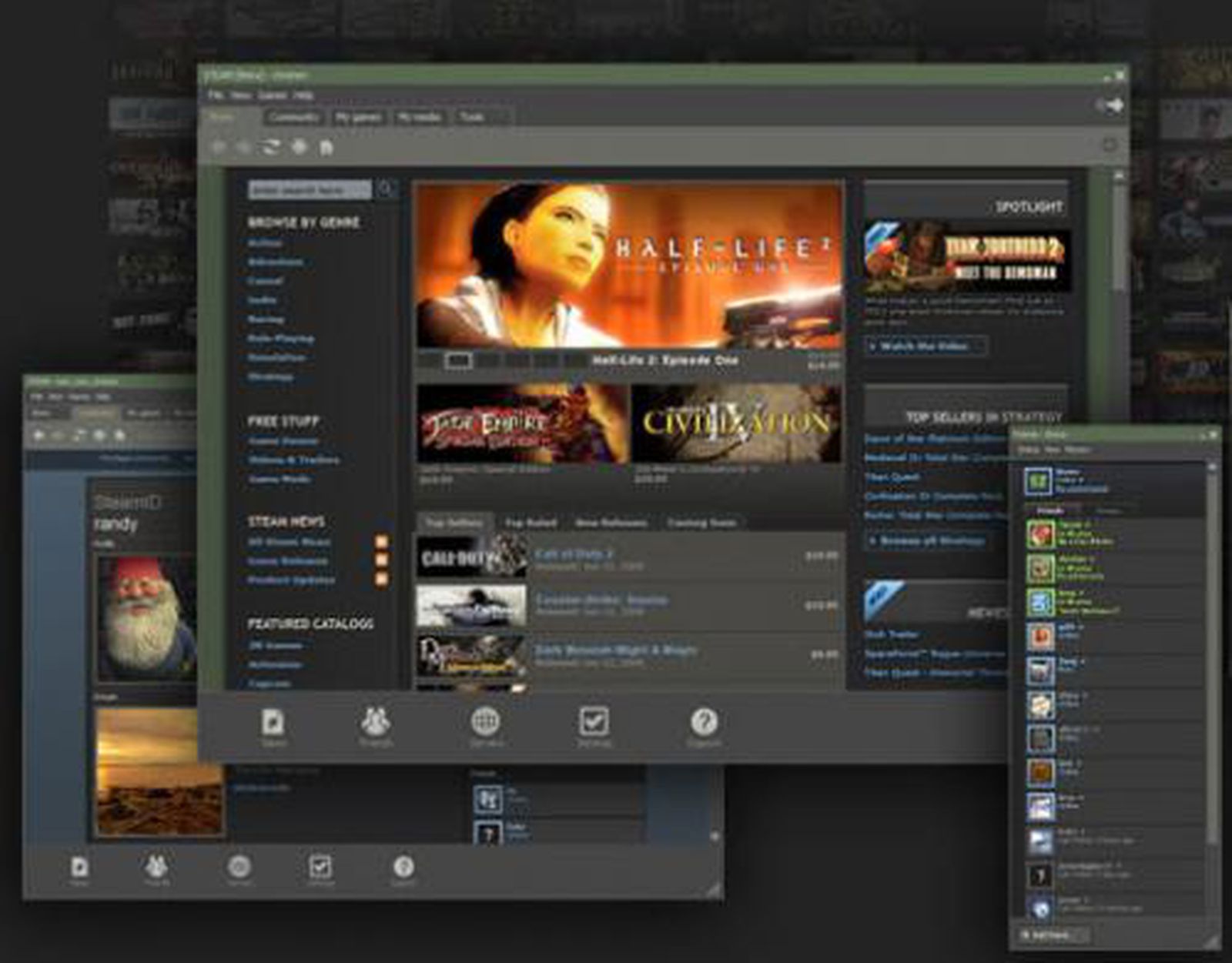Screen dimensions: 1232x963
Task: Open the Support question mark icon
Action: (x=705, y=724)
